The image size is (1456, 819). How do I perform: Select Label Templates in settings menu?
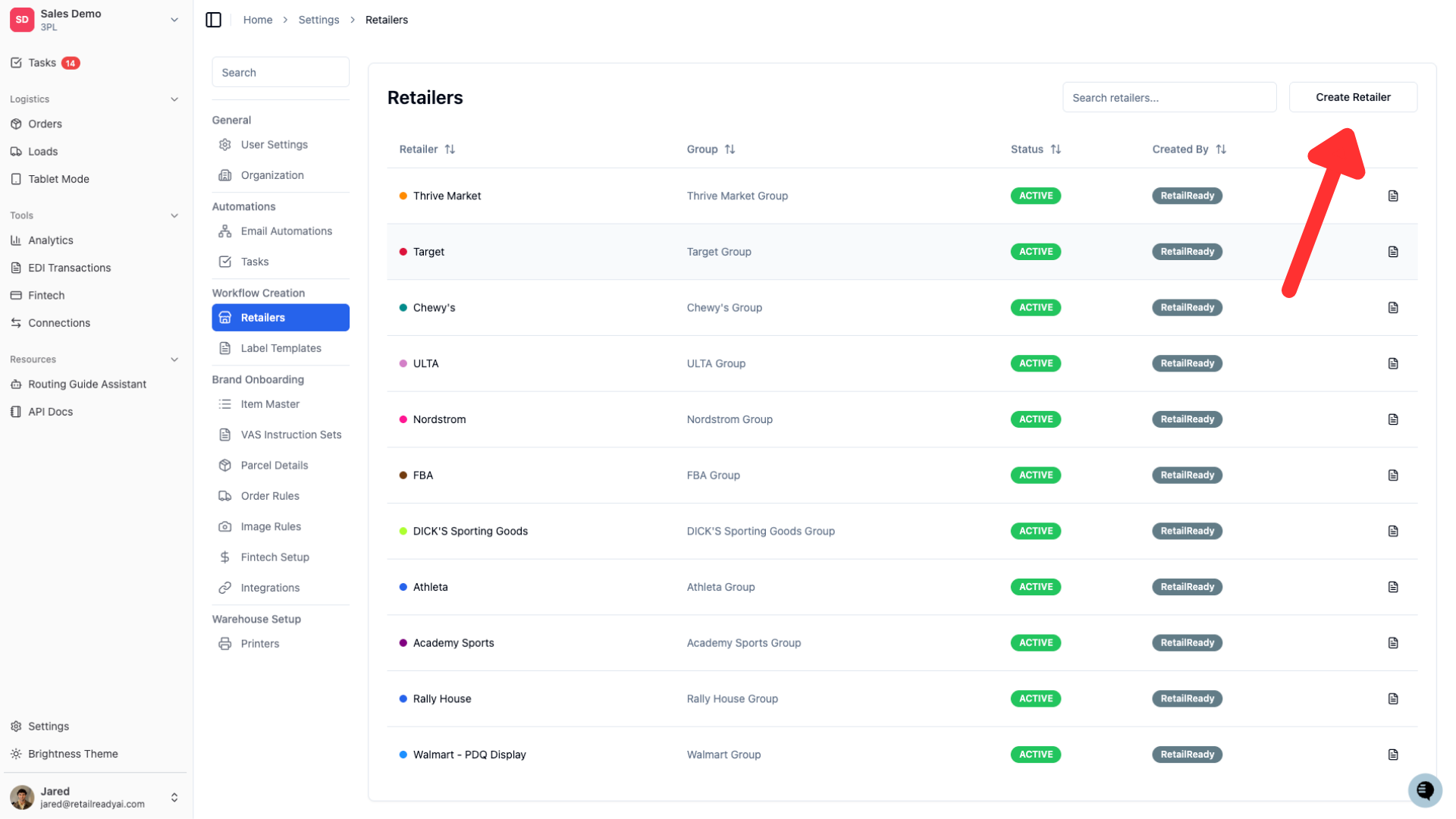tap(281, 348)
